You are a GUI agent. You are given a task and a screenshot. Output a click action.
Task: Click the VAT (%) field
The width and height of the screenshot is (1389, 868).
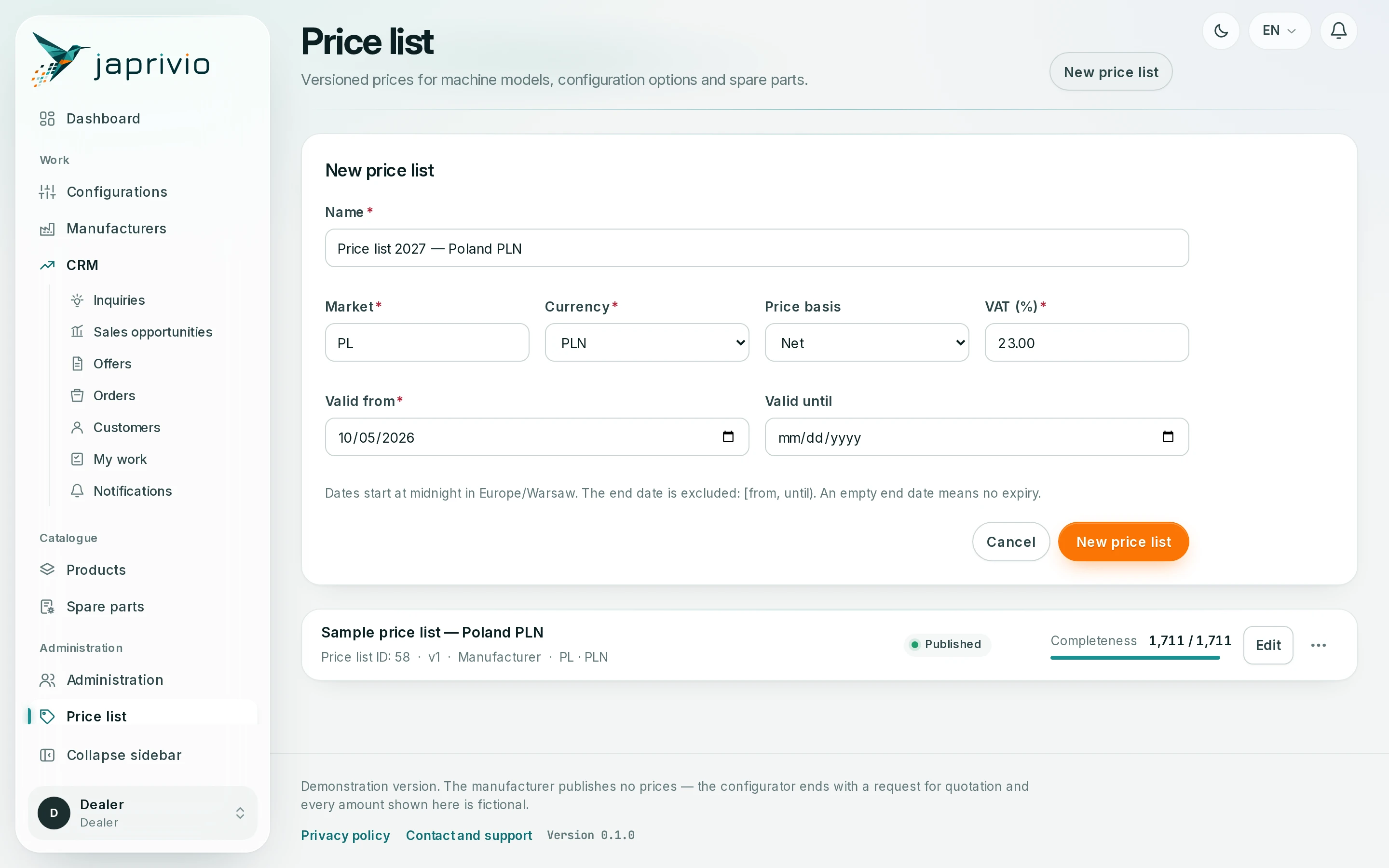(x=1087, y=343)
